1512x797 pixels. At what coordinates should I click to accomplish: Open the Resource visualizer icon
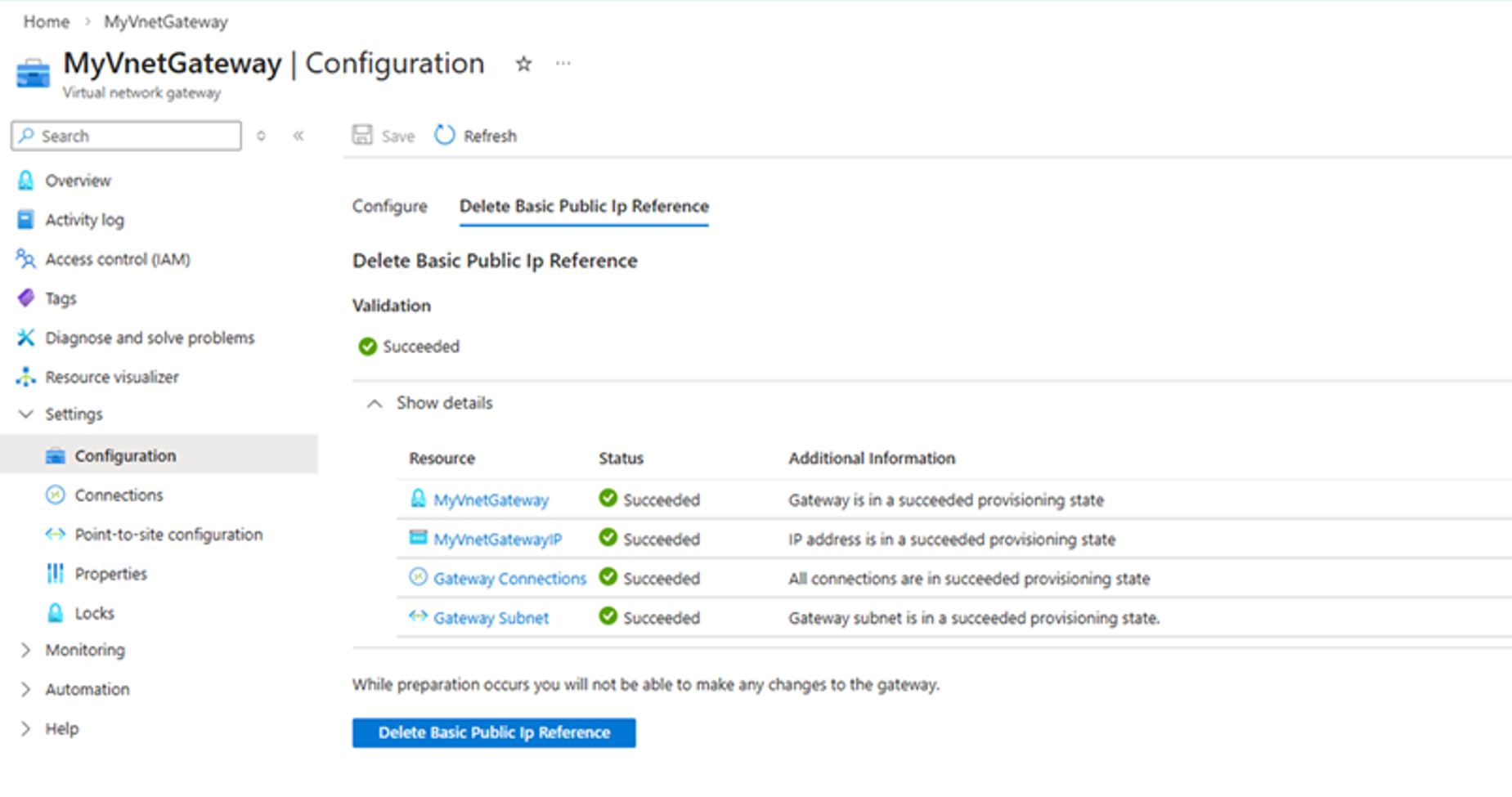[x=25, y=376]
